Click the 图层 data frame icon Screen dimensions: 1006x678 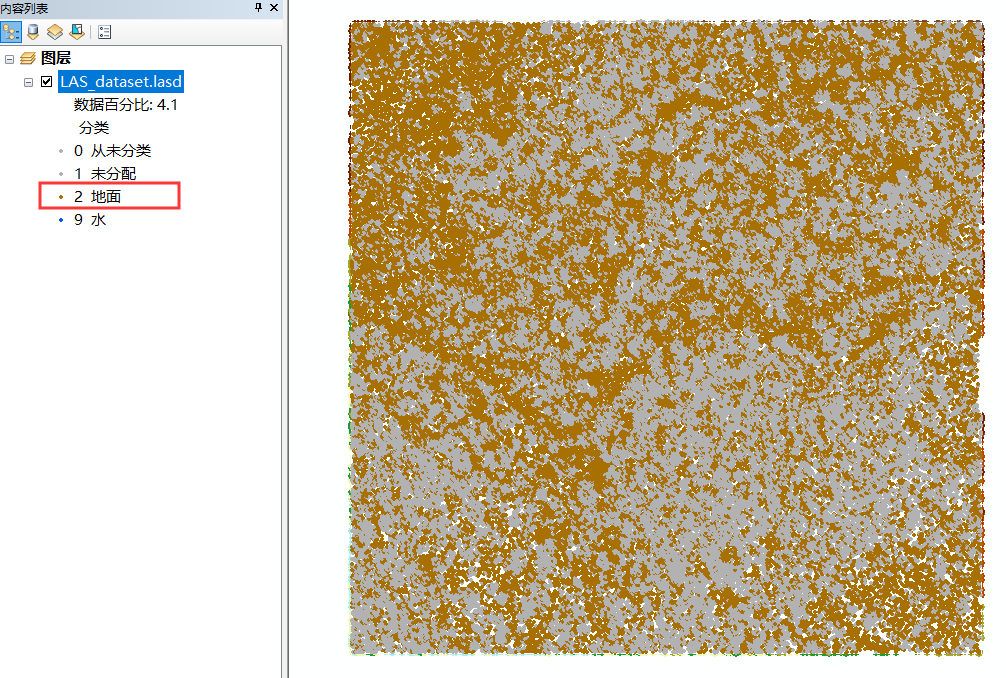click(28, 58)
